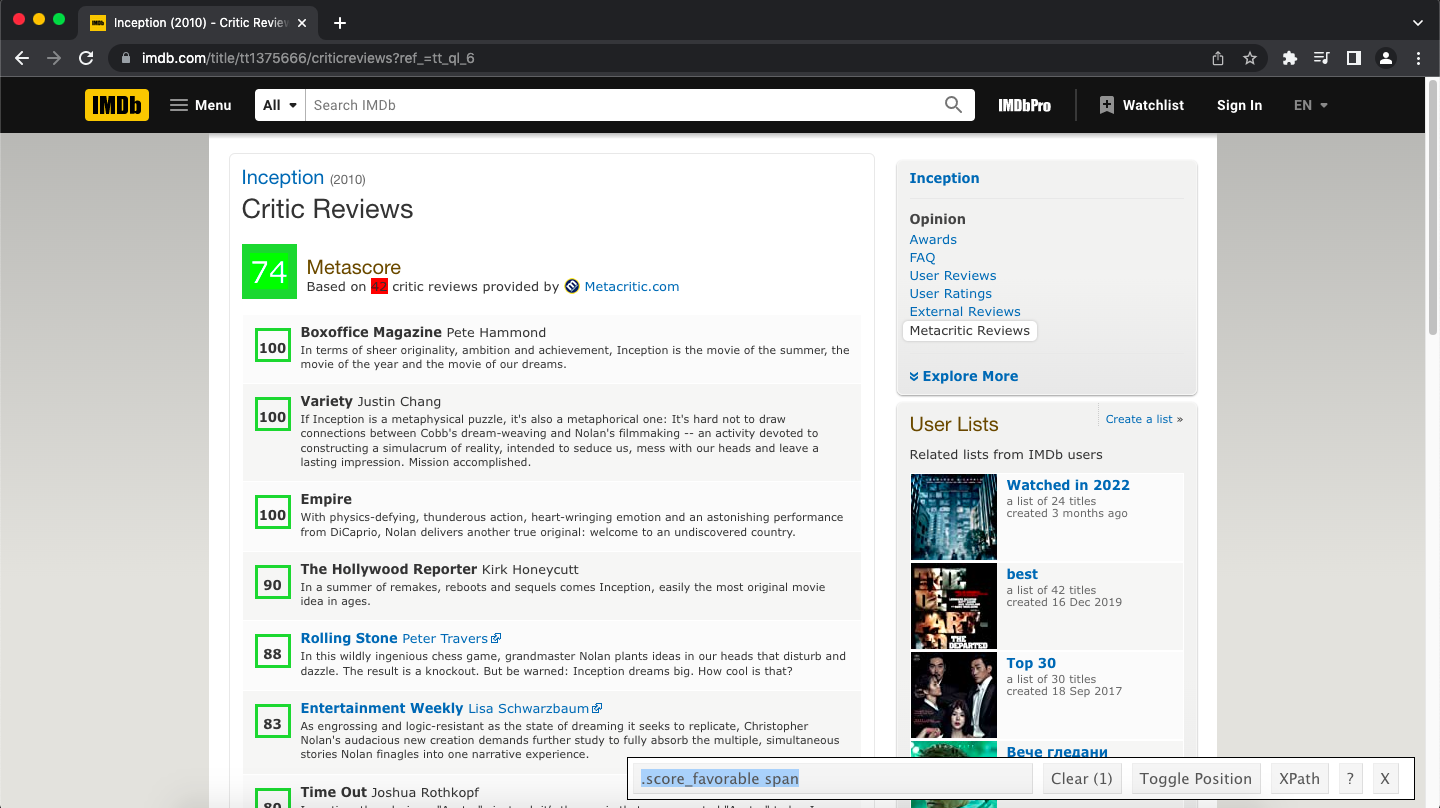This screenshot has height=808, width=1440.
Task: Open Peter Travers reviewer link
Action: [445, 638]
